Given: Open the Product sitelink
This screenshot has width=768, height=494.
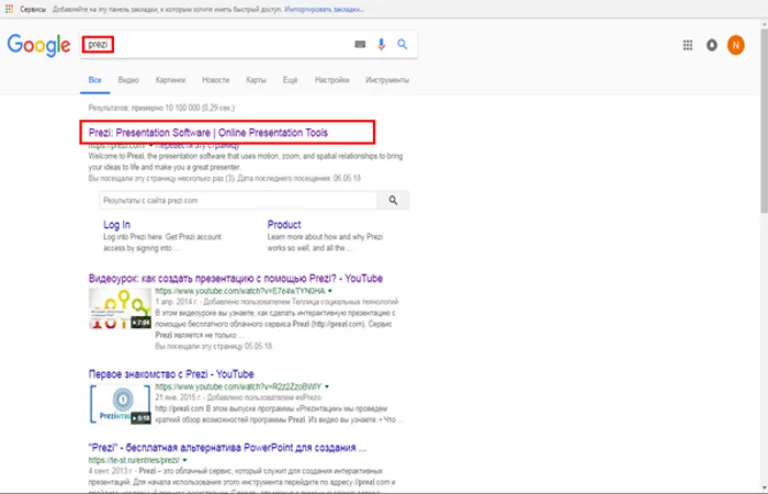Looking at the screenshot, I should [284, 225].
